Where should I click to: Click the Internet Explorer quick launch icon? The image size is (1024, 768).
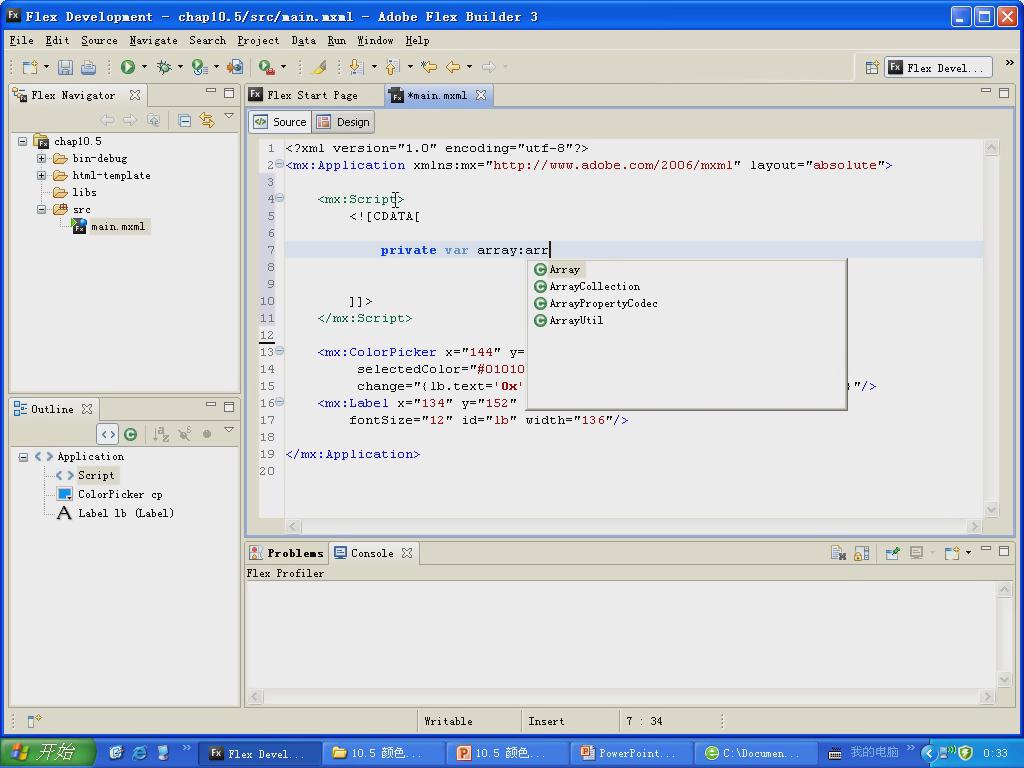139,753
